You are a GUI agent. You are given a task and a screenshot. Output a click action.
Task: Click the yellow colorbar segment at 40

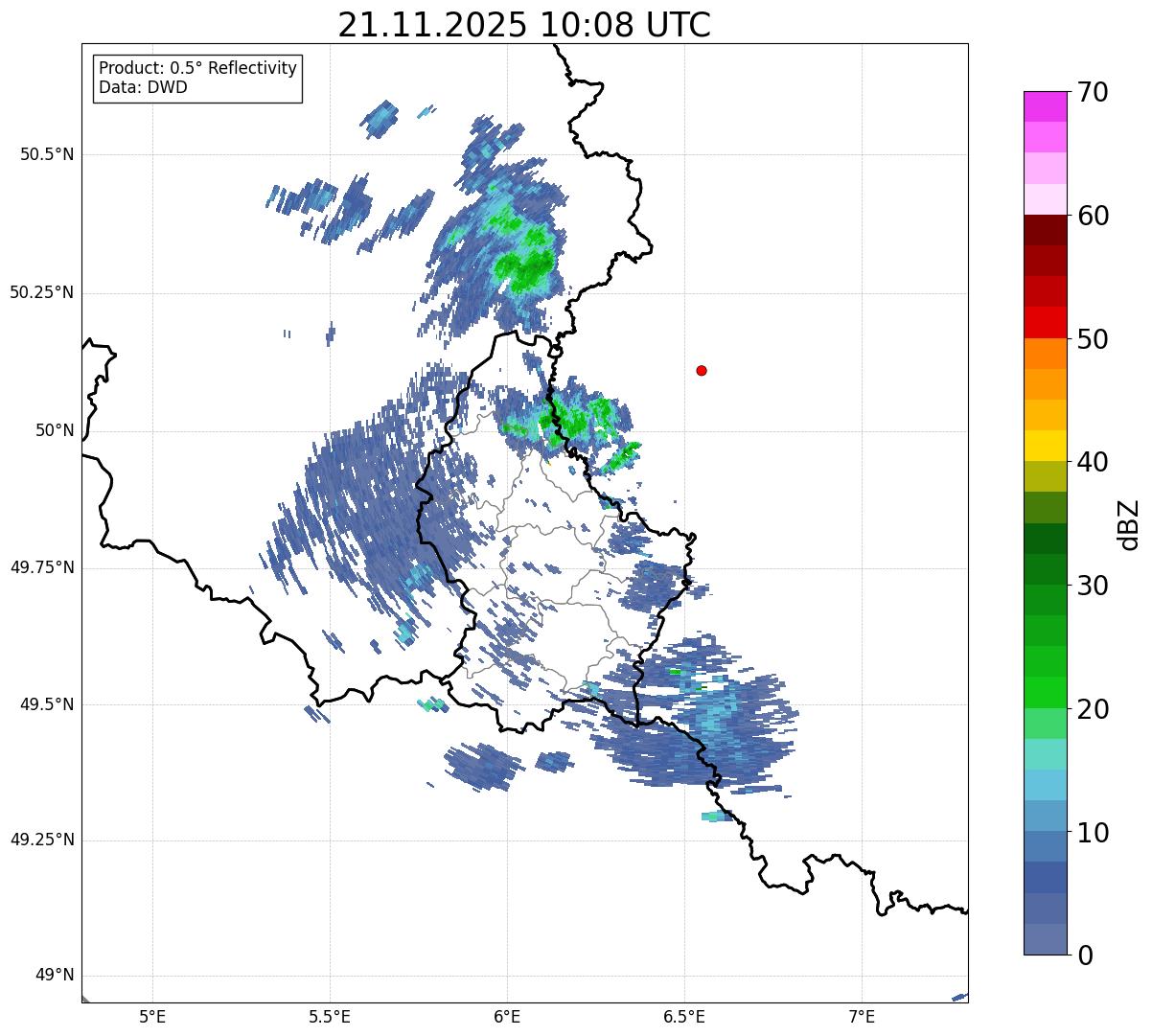(x=1045, y=447)
